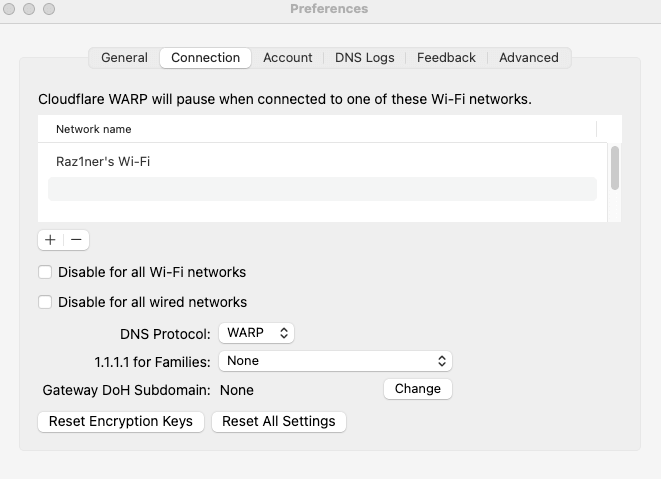Open the Advanced tab
The image size is (661, 479).
point(529,58)
